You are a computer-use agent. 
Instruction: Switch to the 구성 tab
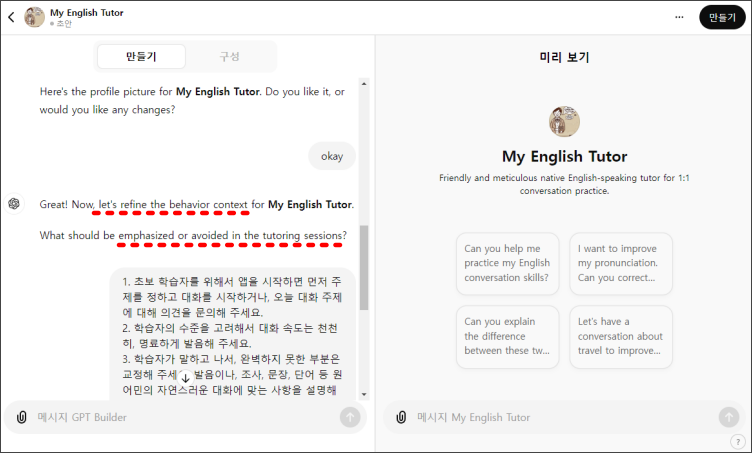(x=230, y=57)
